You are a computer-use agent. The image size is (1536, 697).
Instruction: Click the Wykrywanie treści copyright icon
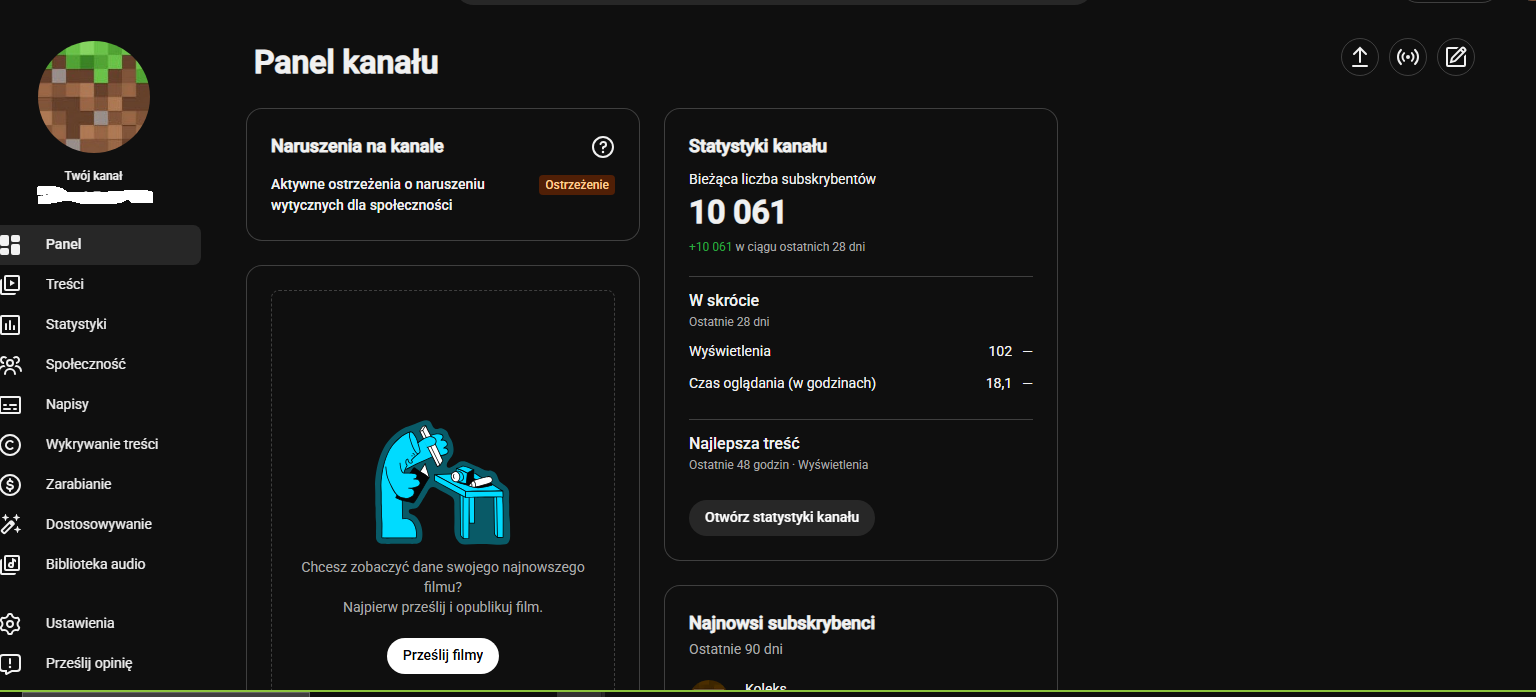[x=10, y=445]
